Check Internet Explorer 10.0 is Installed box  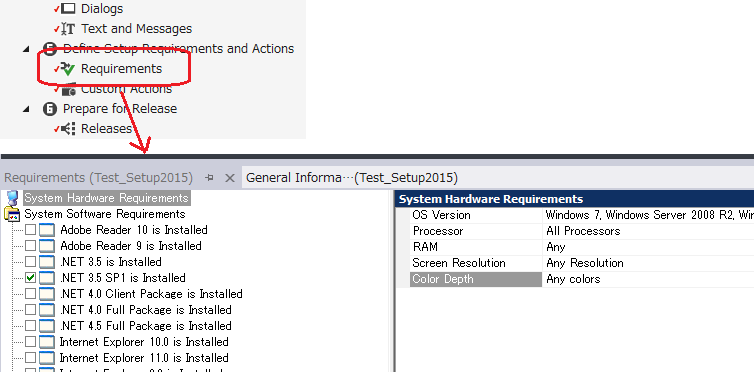30,342
